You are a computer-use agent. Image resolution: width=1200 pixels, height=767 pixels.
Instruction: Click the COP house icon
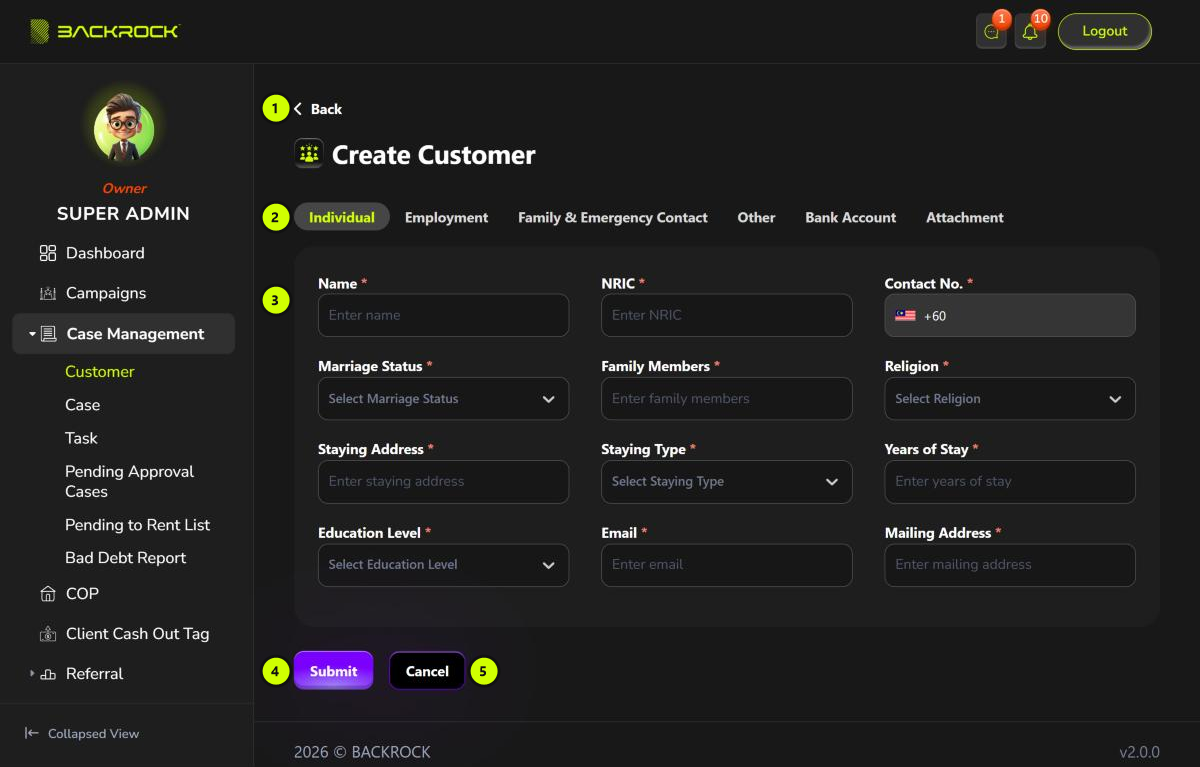(48, 593)
